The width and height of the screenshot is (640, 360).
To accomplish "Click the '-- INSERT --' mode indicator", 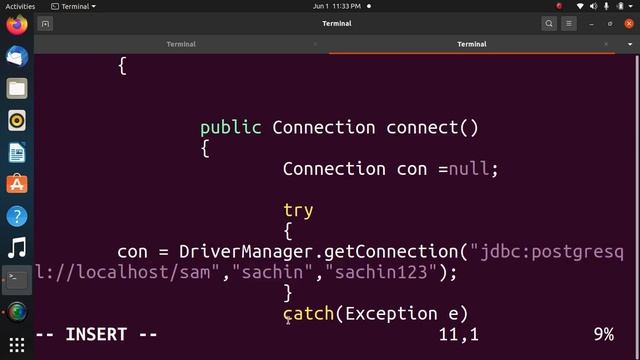I will coord(97,334).
